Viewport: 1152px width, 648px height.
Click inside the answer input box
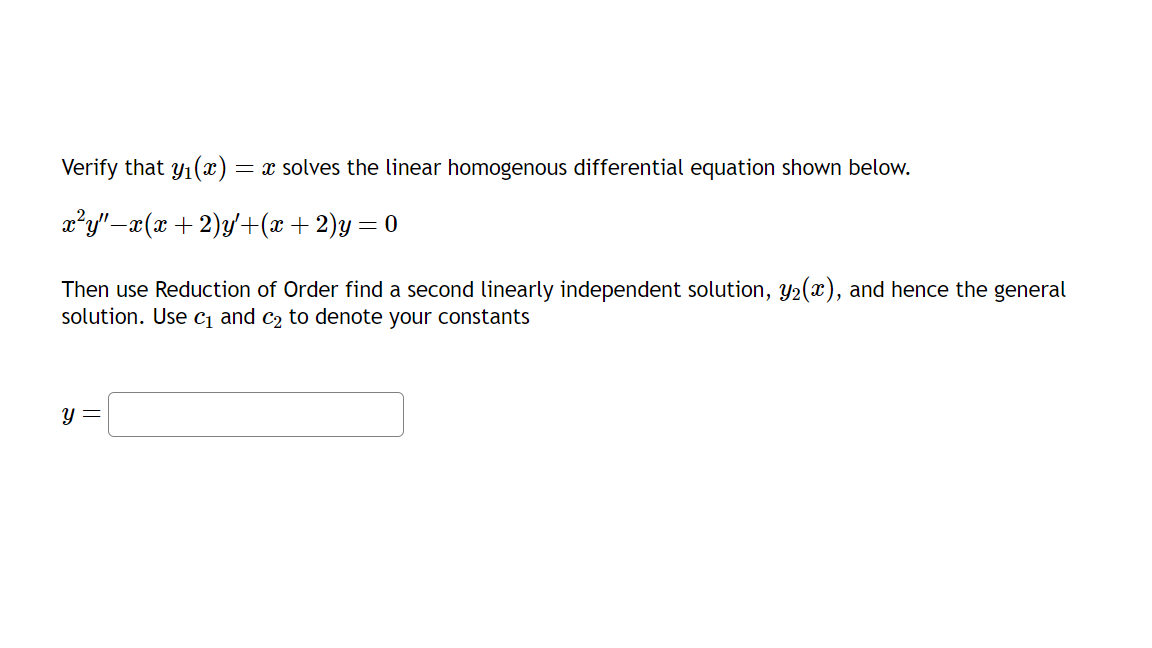255,413
